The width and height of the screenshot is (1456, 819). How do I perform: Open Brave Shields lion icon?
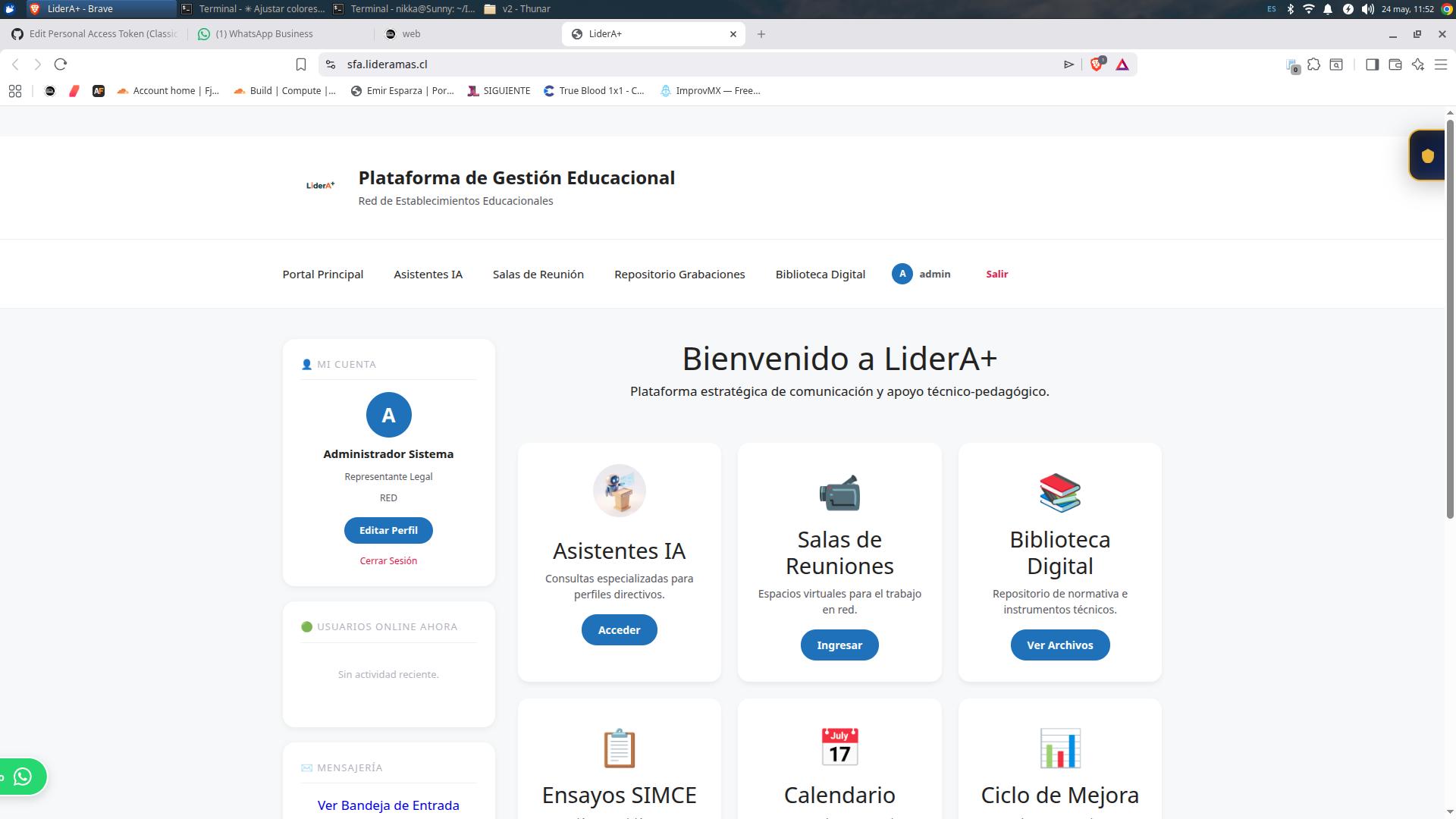click(x=1097, y=64)
